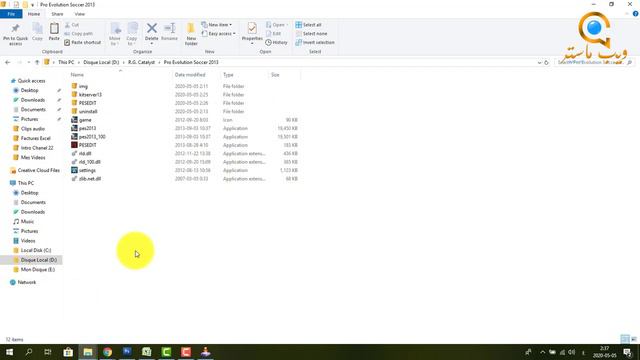This screenshot has width=640, height=360.
Task: Click Paste shortcut in ribbon
Action: [x=82, y=42]
